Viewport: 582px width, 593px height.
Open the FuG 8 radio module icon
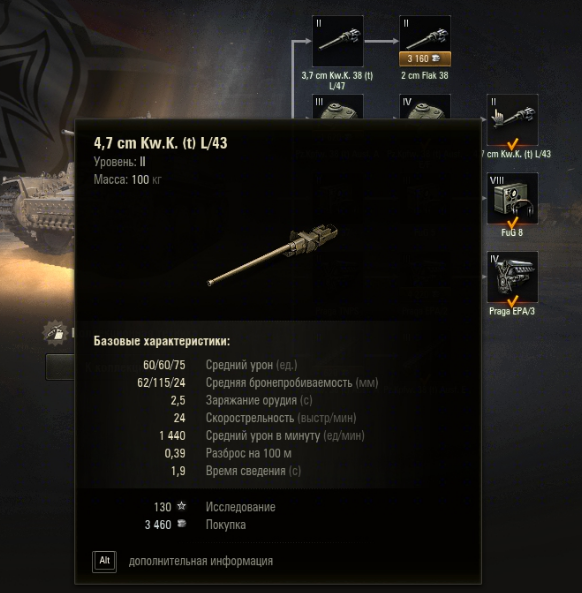click(x=512, y=198)
